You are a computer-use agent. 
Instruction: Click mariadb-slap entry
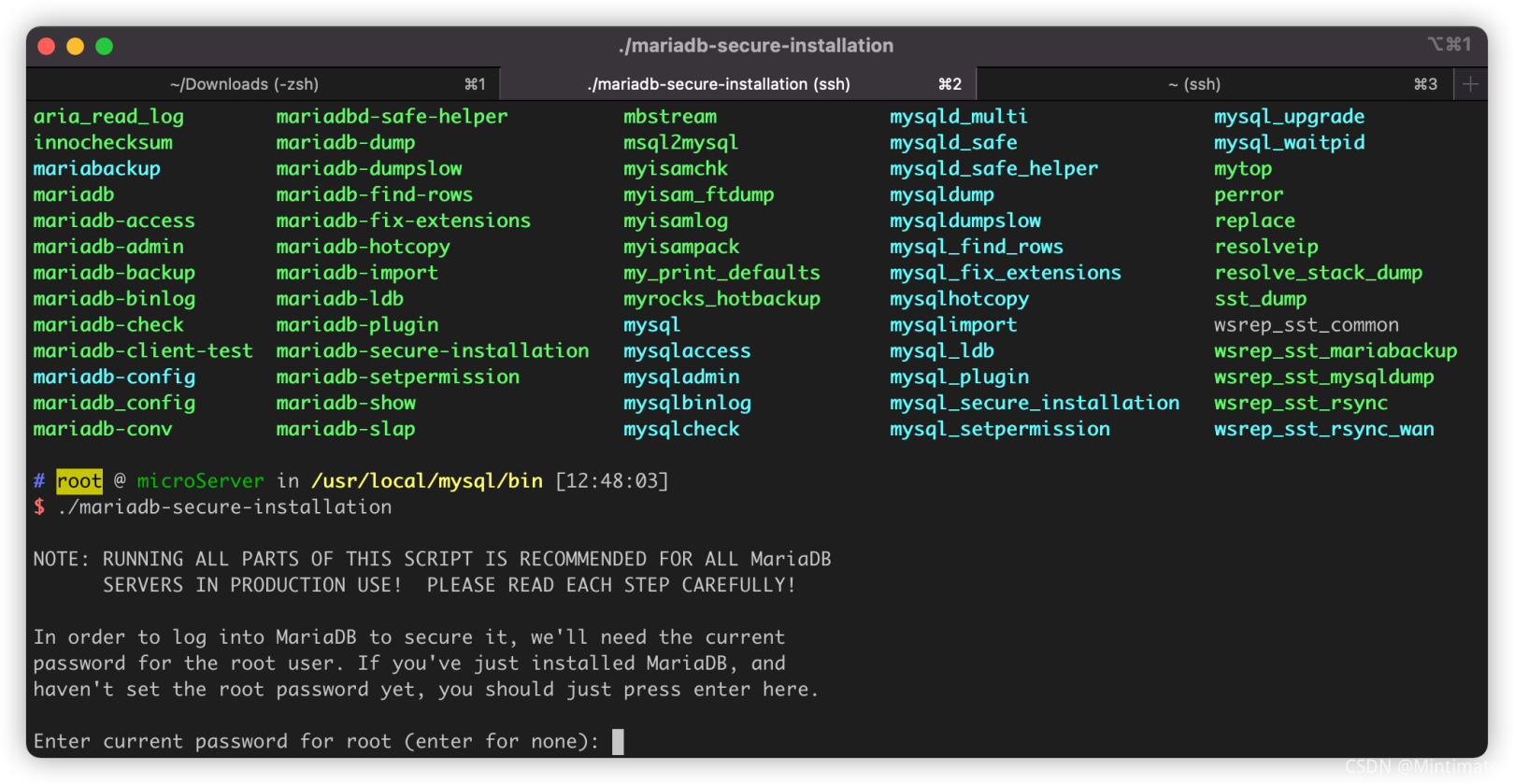346,430
